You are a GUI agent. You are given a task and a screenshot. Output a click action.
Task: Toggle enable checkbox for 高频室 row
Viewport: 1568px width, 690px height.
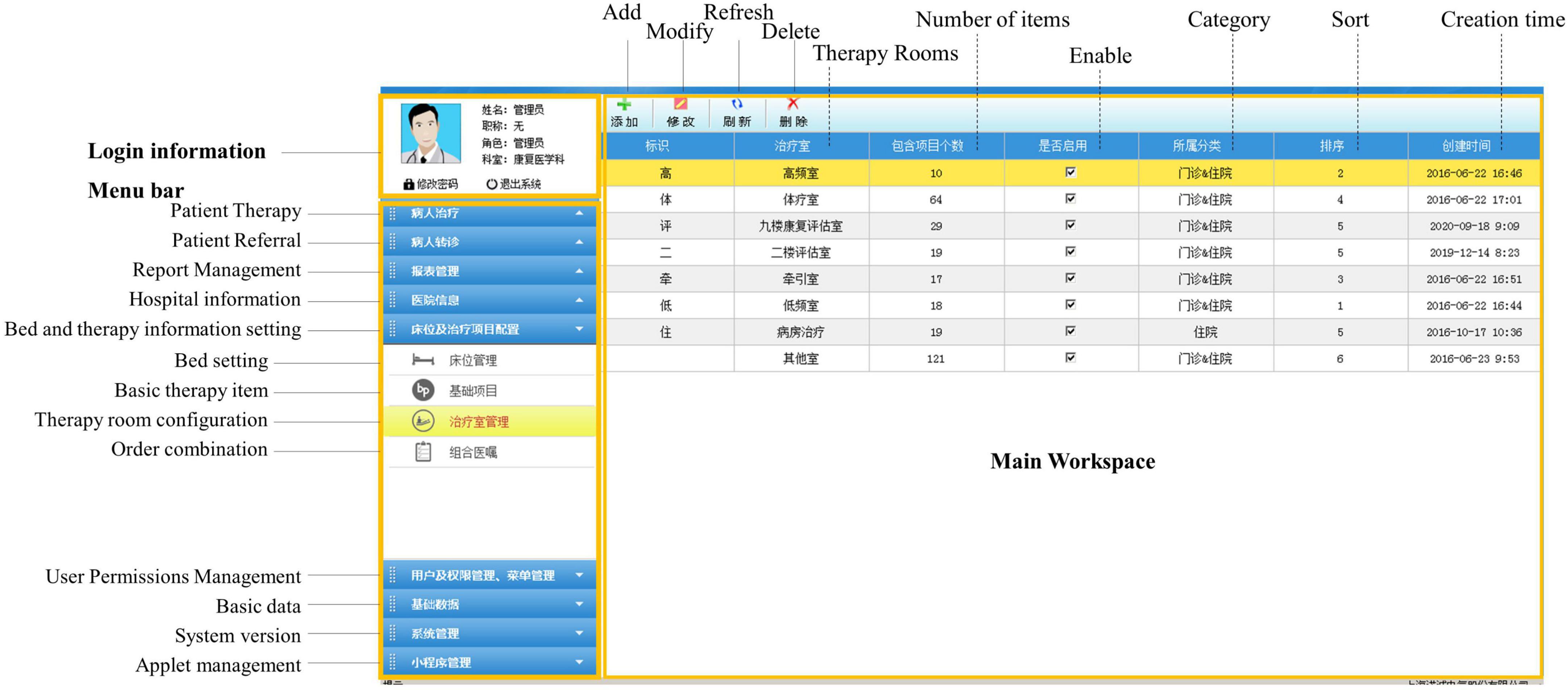point(1071,172)
